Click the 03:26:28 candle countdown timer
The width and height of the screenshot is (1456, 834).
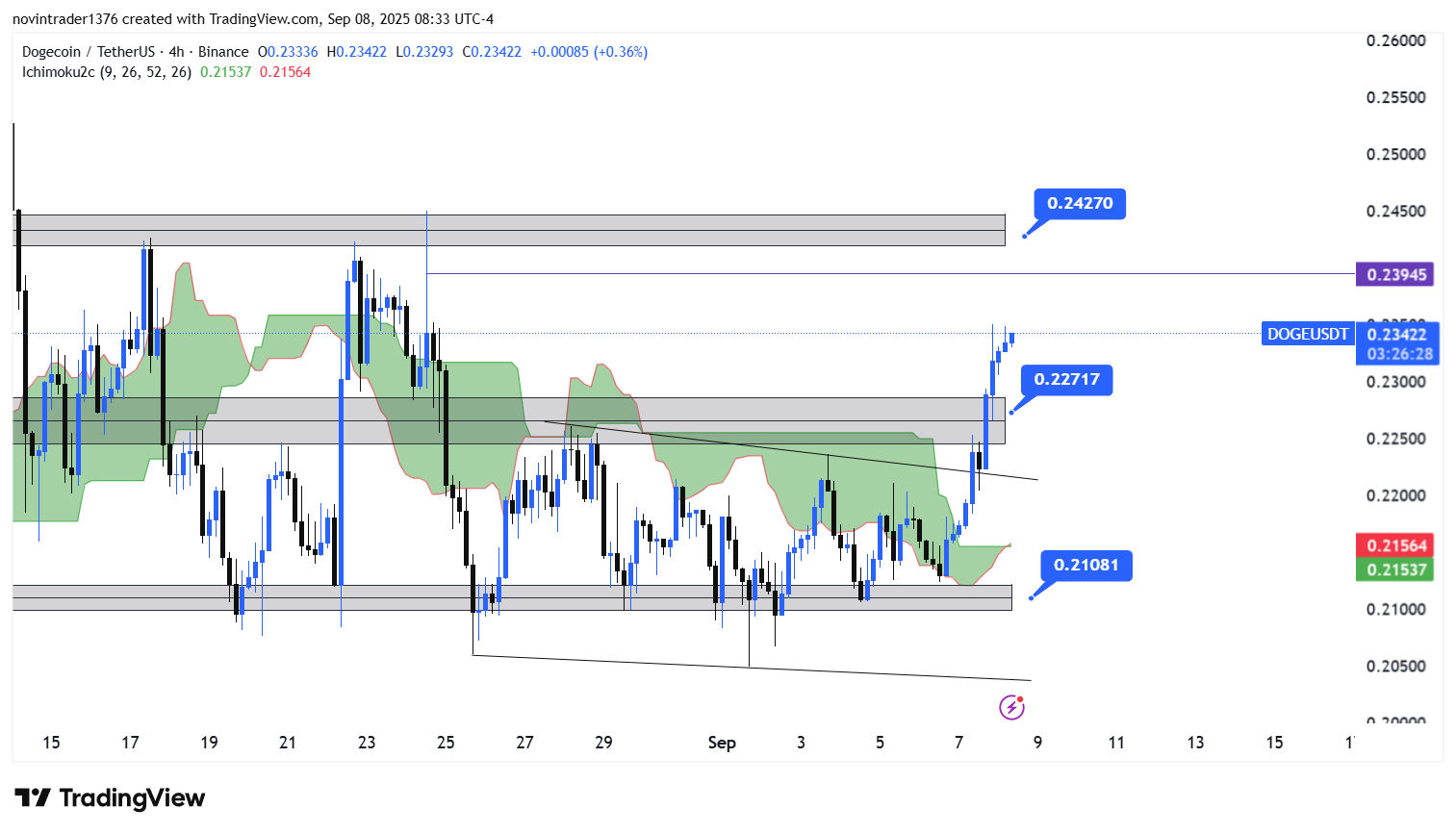pos(1399,354)
